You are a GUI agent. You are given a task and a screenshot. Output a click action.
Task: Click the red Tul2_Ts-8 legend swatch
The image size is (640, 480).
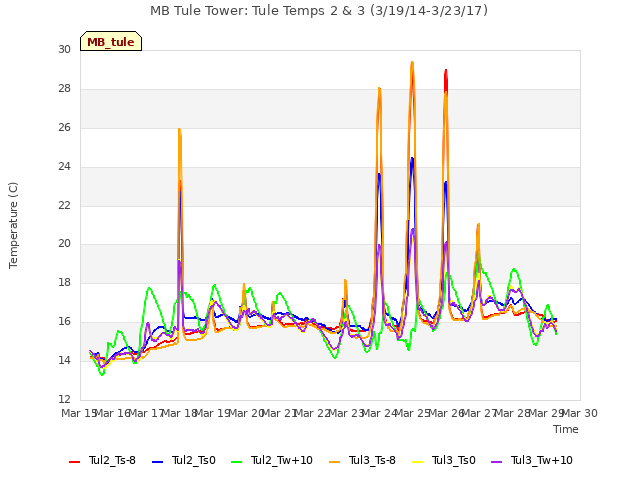pos(75,462)
